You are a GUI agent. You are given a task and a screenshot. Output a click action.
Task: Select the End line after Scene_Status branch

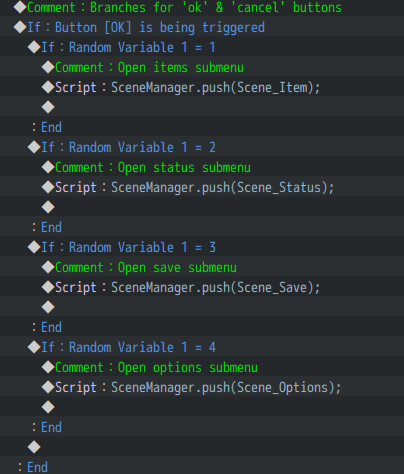point(202,227)
